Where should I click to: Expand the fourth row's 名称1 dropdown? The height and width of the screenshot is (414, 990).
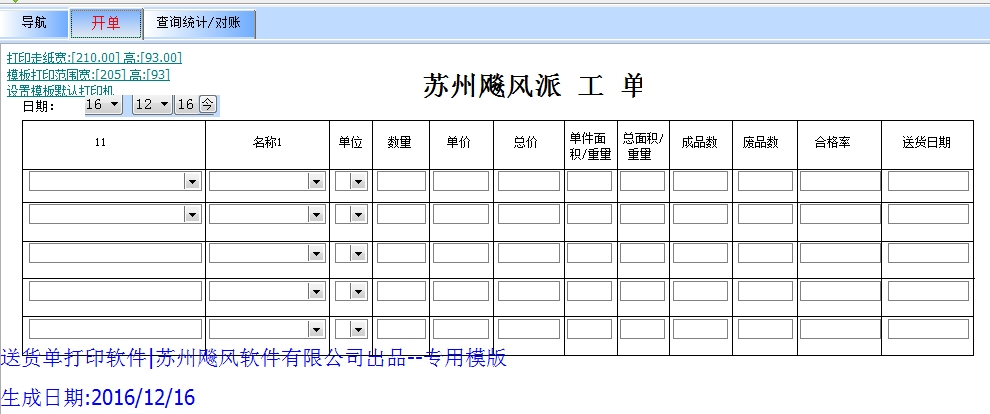tap(316, 292)
